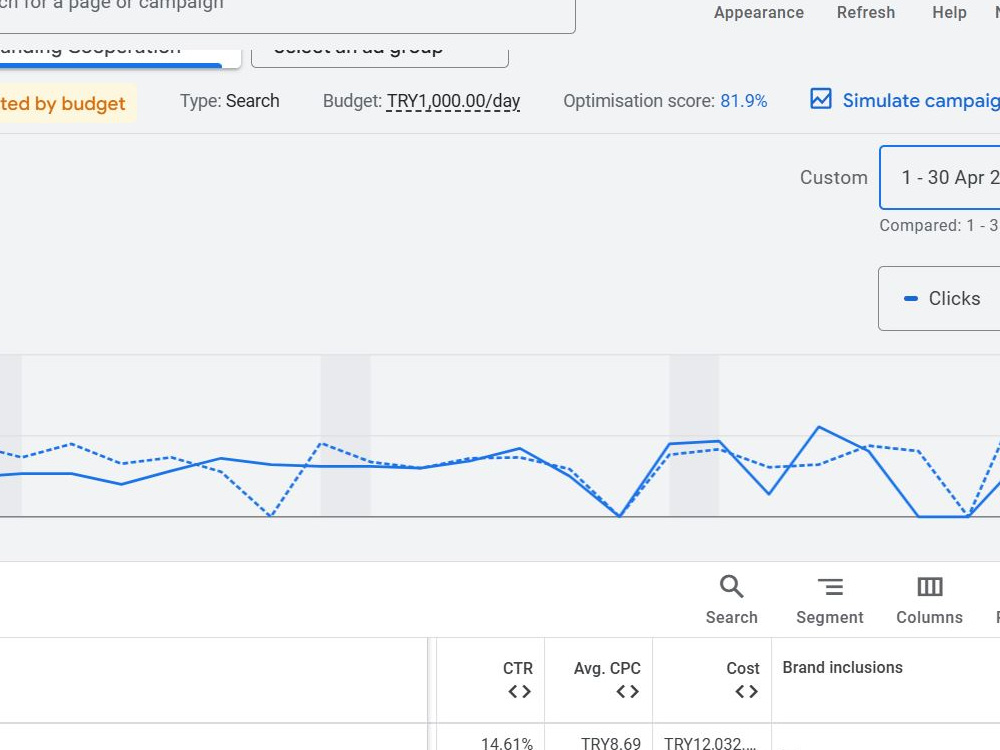Open the Clicks metric dropdown
The image size is (1000, 750).
939,298
